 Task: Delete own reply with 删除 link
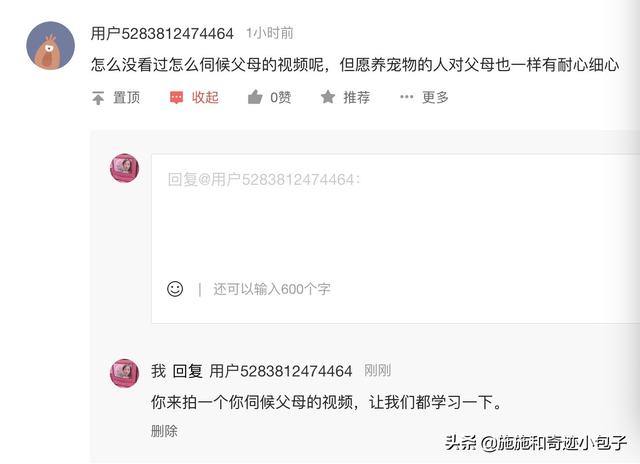coord(164,431)
